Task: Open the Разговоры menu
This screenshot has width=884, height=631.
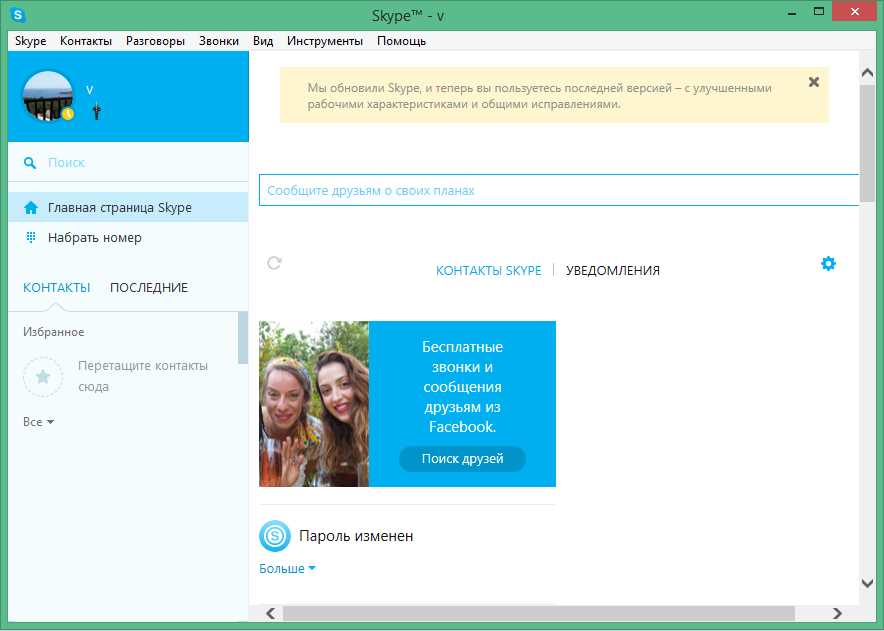Action: pyautogui.click(x=155, y=41)
